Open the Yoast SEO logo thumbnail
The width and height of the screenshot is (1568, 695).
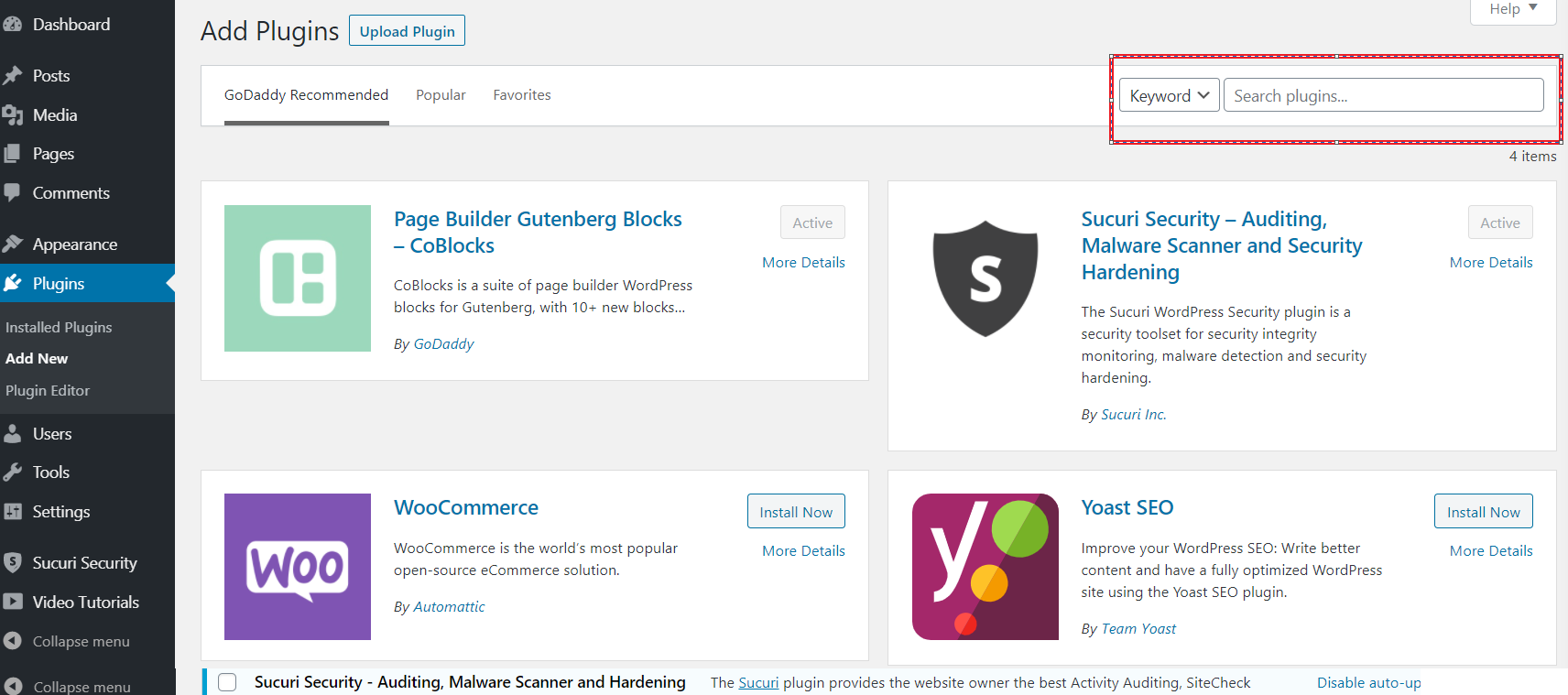point(985,567)
